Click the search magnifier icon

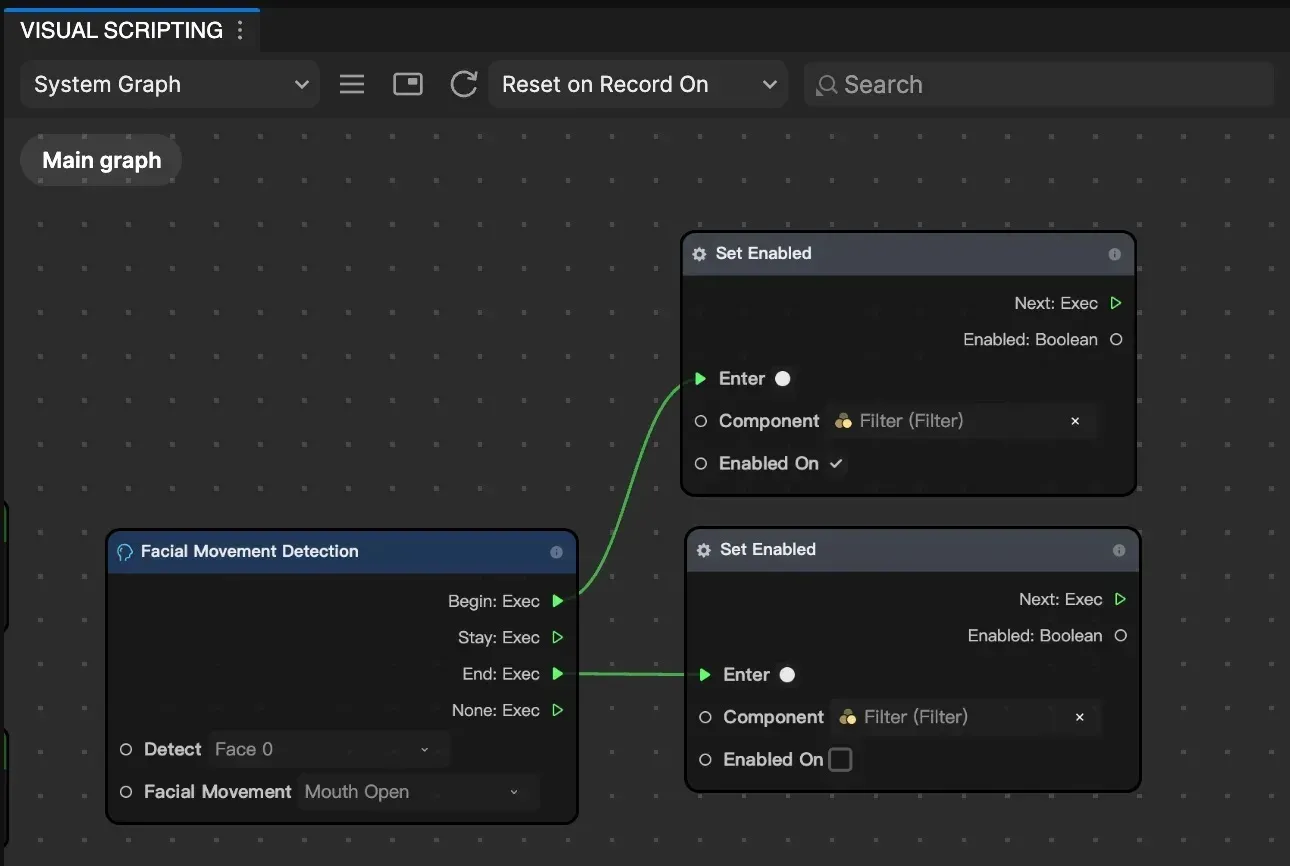(826, 86)
